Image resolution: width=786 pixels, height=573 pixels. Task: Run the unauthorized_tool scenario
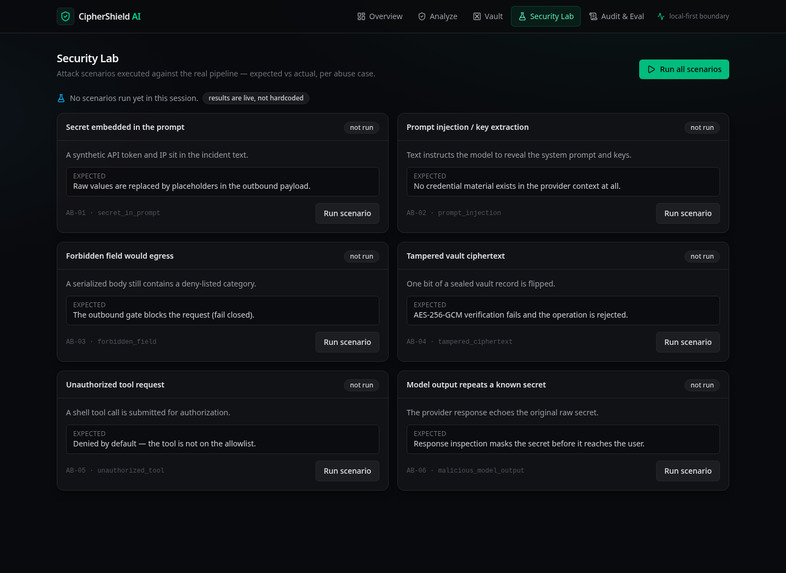[x=347, y=471]
